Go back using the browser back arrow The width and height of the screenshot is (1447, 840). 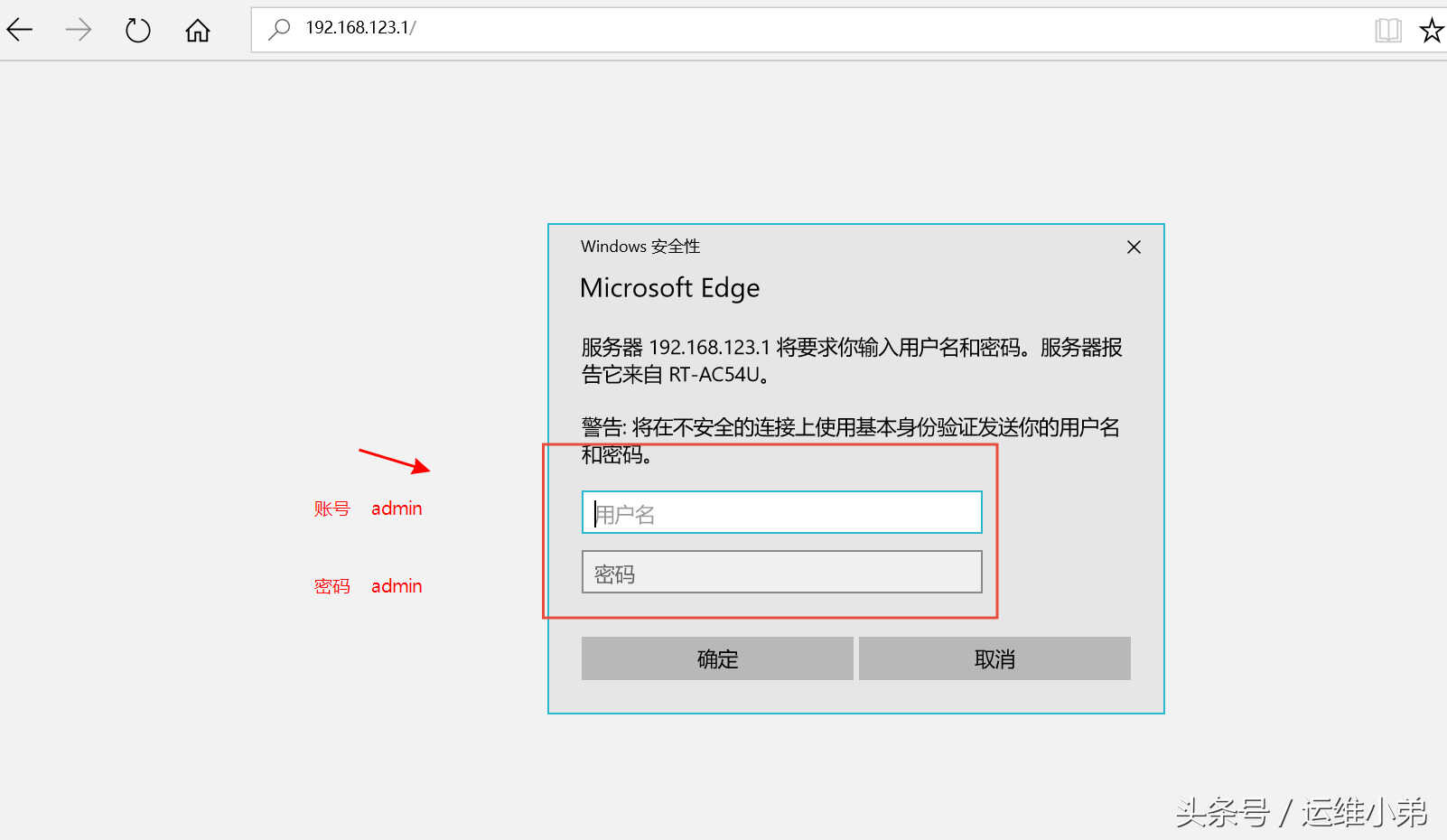(x=20, y=30)
